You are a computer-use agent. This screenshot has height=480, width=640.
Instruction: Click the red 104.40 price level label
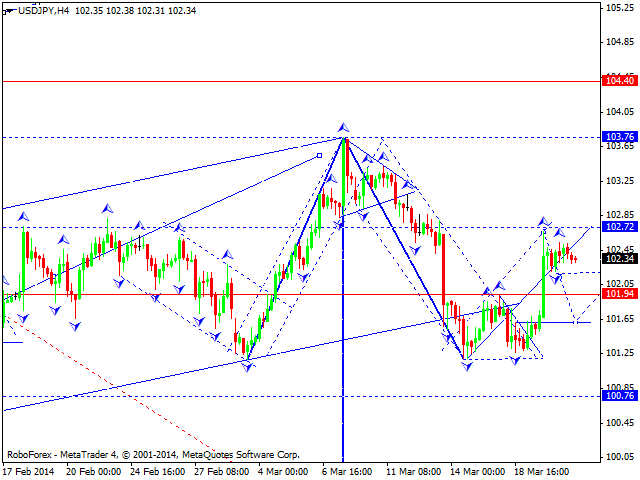tap(617, 80)
